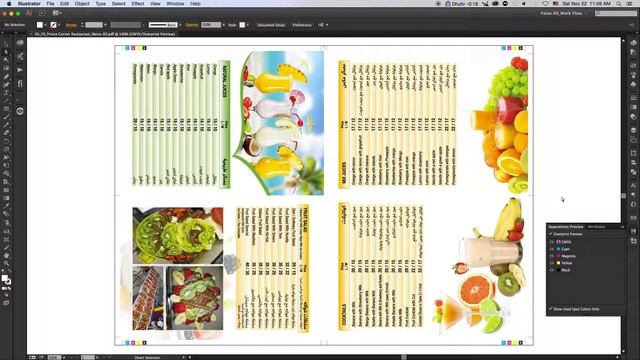The height and width of the screenshot is (360, 640).
Task: Click the Align options icon in control bar
Action: click(322, 25)
